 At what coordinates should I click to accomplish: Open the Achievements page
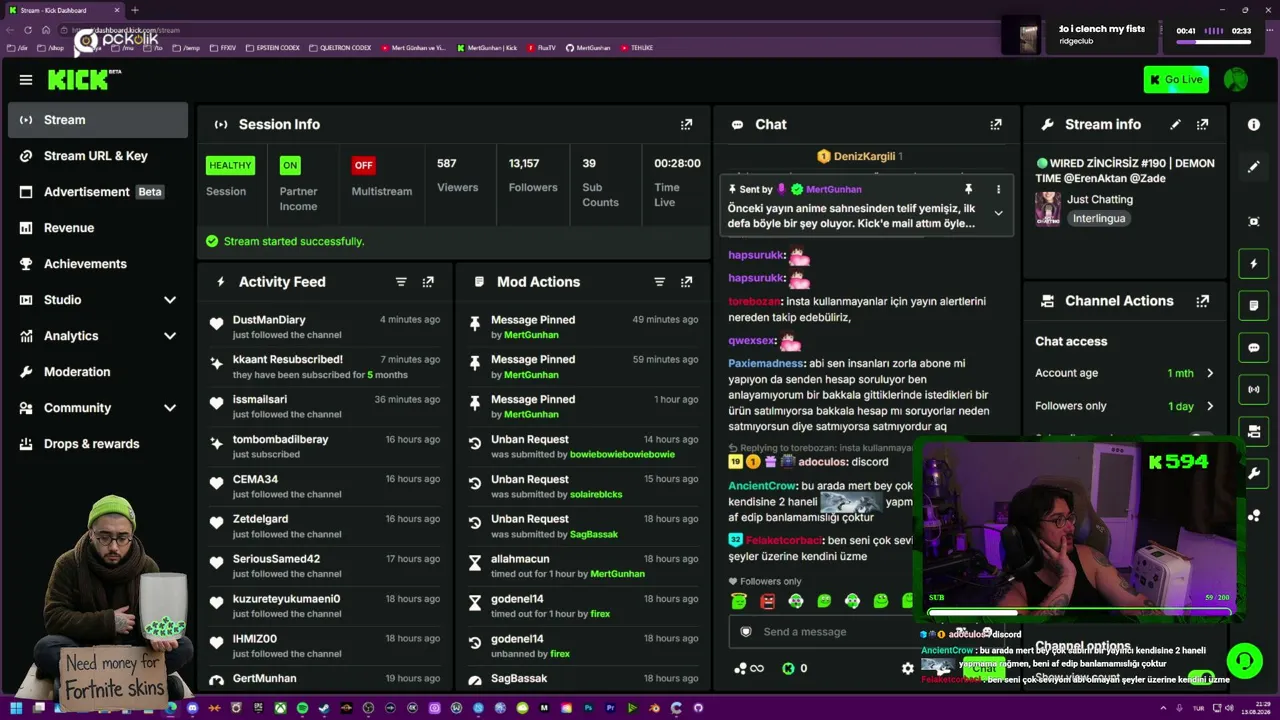pyautogui.click(x=98, y=264)
